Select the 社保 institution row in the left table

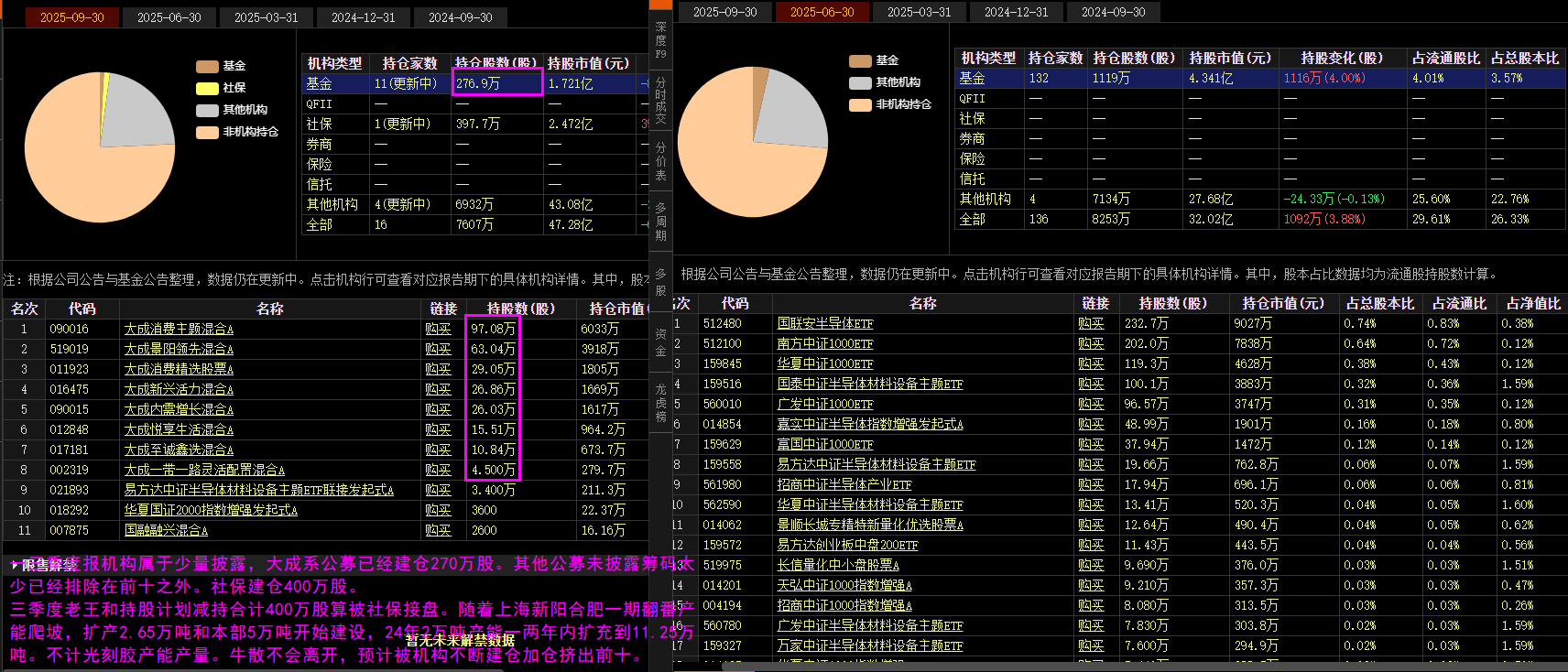point(474,124)
